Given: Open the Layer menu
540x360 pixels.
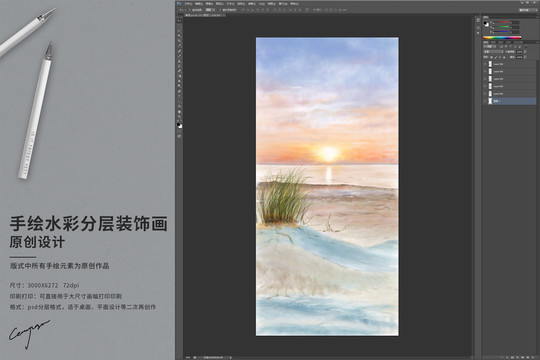Looking at the screenshot, I should (x=220, y=3).
